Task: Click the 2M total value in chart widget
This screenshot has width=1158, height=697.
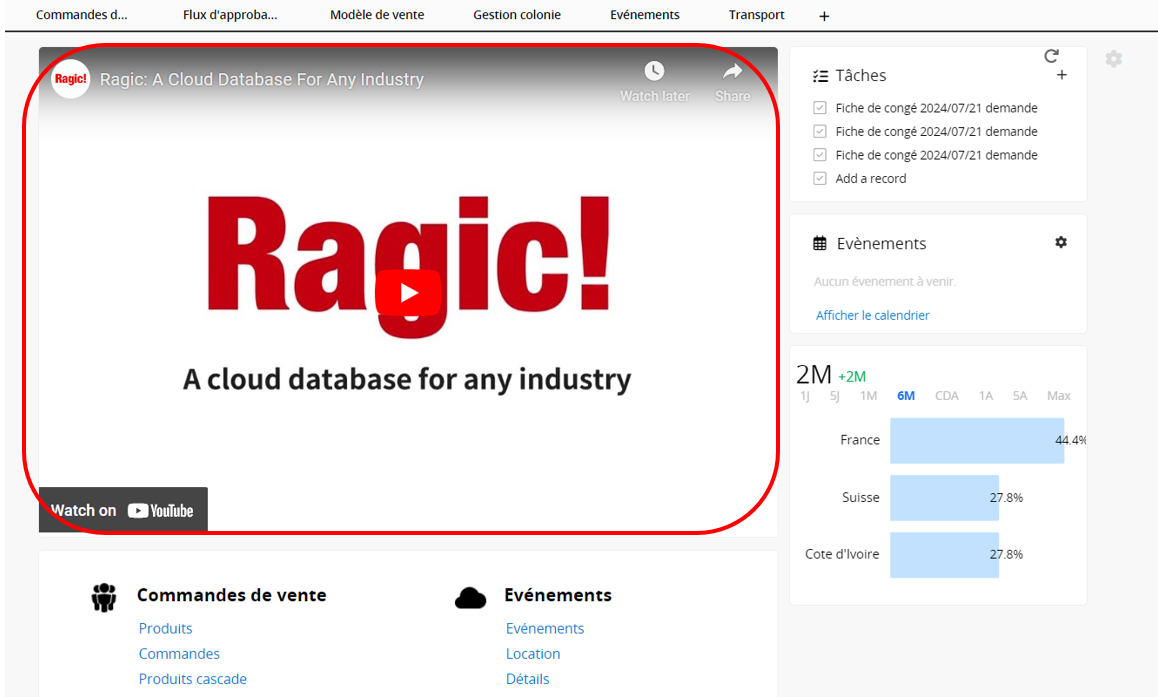Action: 814,374
